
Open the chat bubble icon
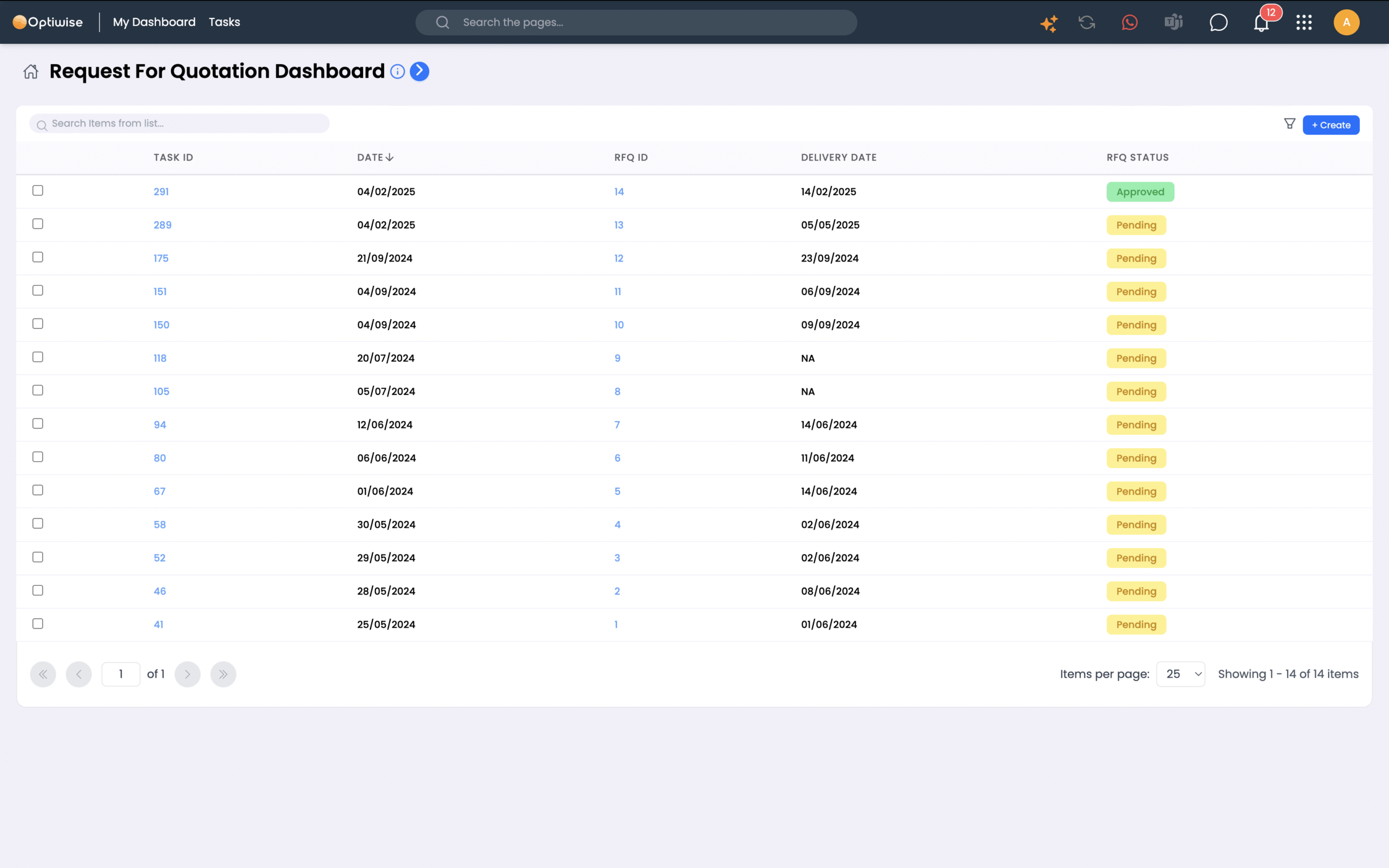(x=1218, y=22)
